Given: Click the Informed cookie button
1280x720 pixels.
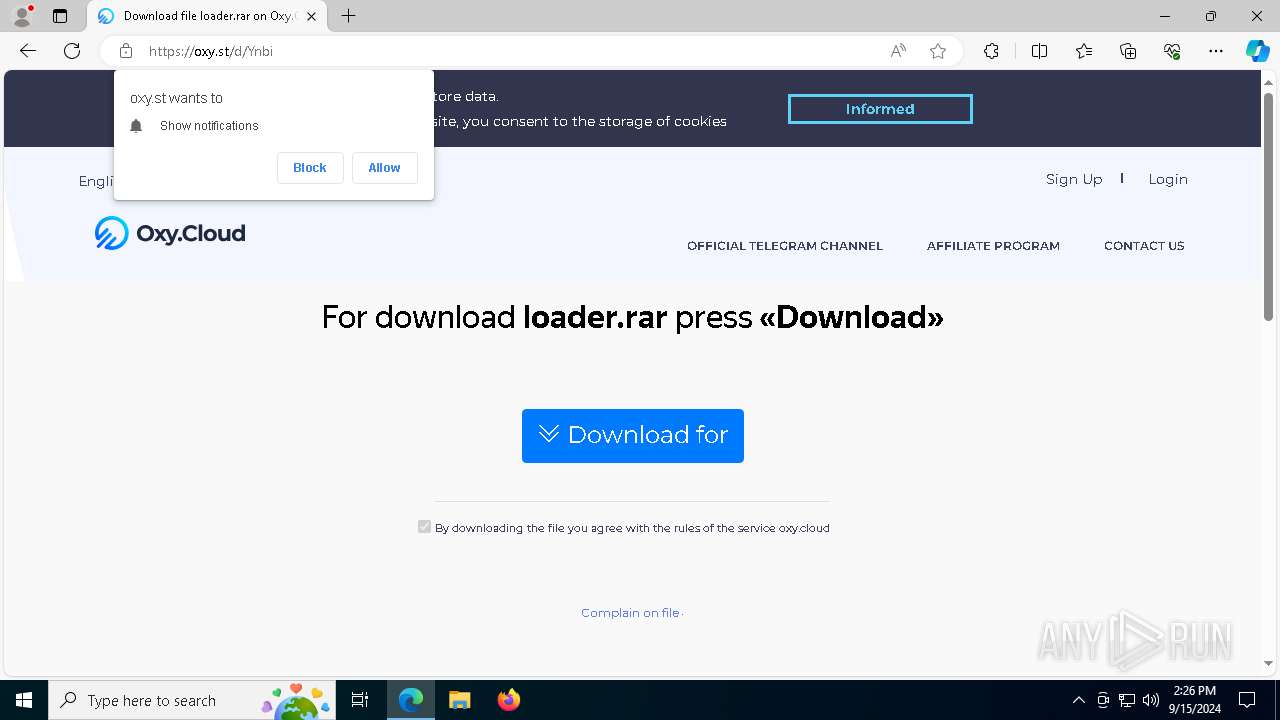Looking at the screenshot, I should coord(880,109).
